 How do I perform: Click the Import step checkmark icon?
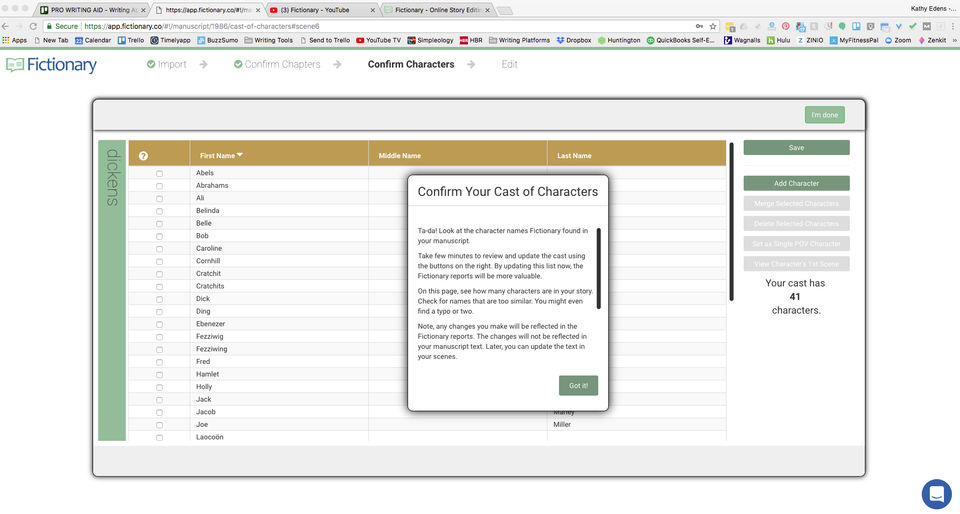coord(151,64)
